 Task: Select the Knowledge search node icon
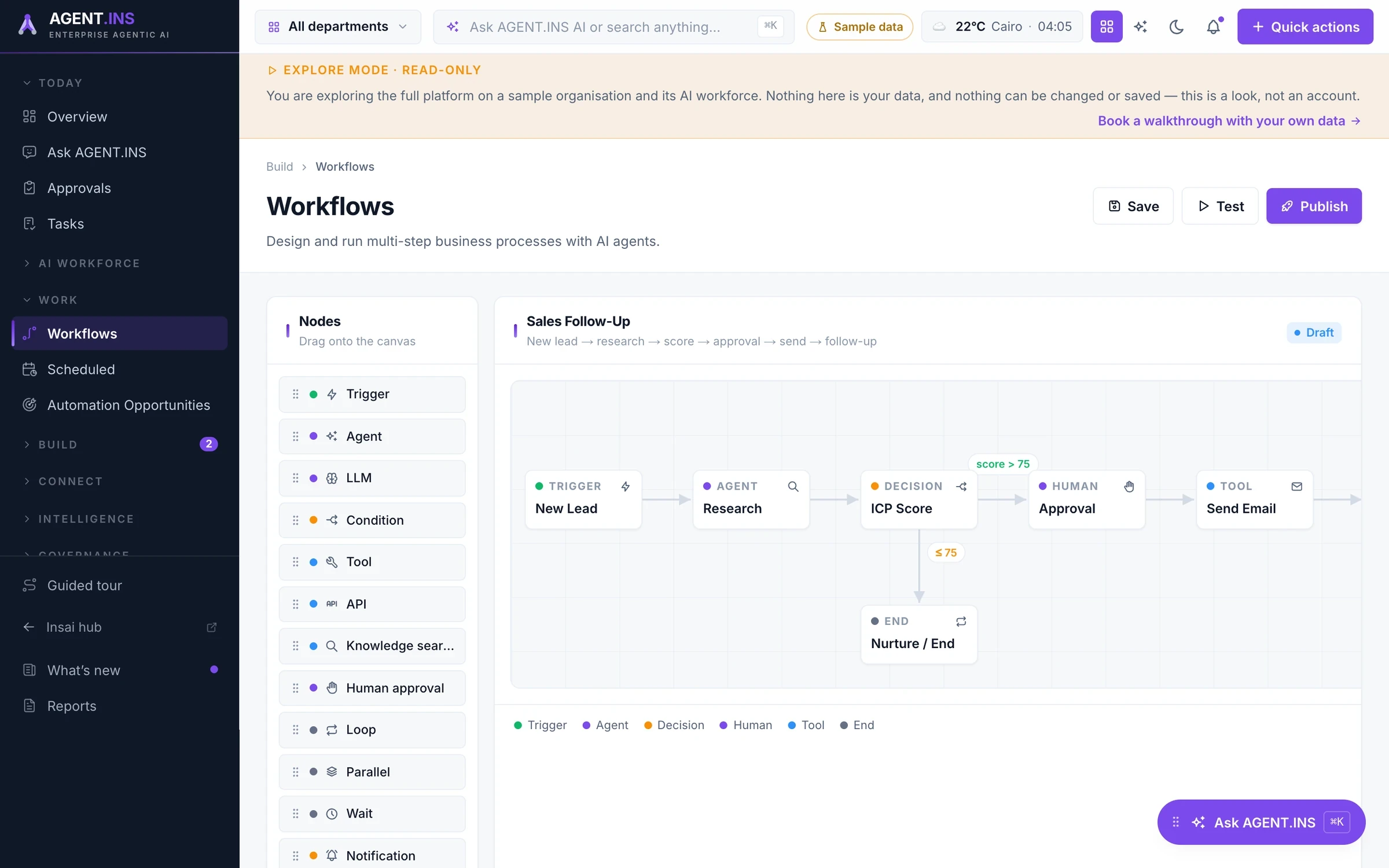[x=332, y=646]
